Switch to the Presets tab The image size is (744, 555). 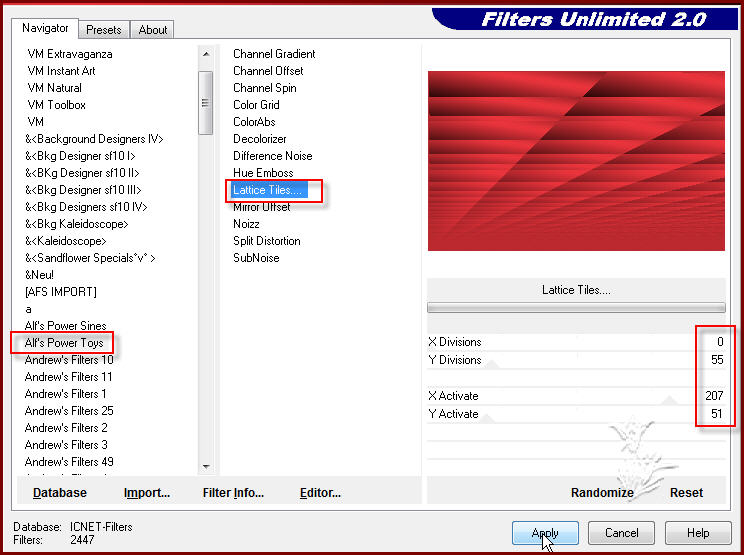point(104,30)
